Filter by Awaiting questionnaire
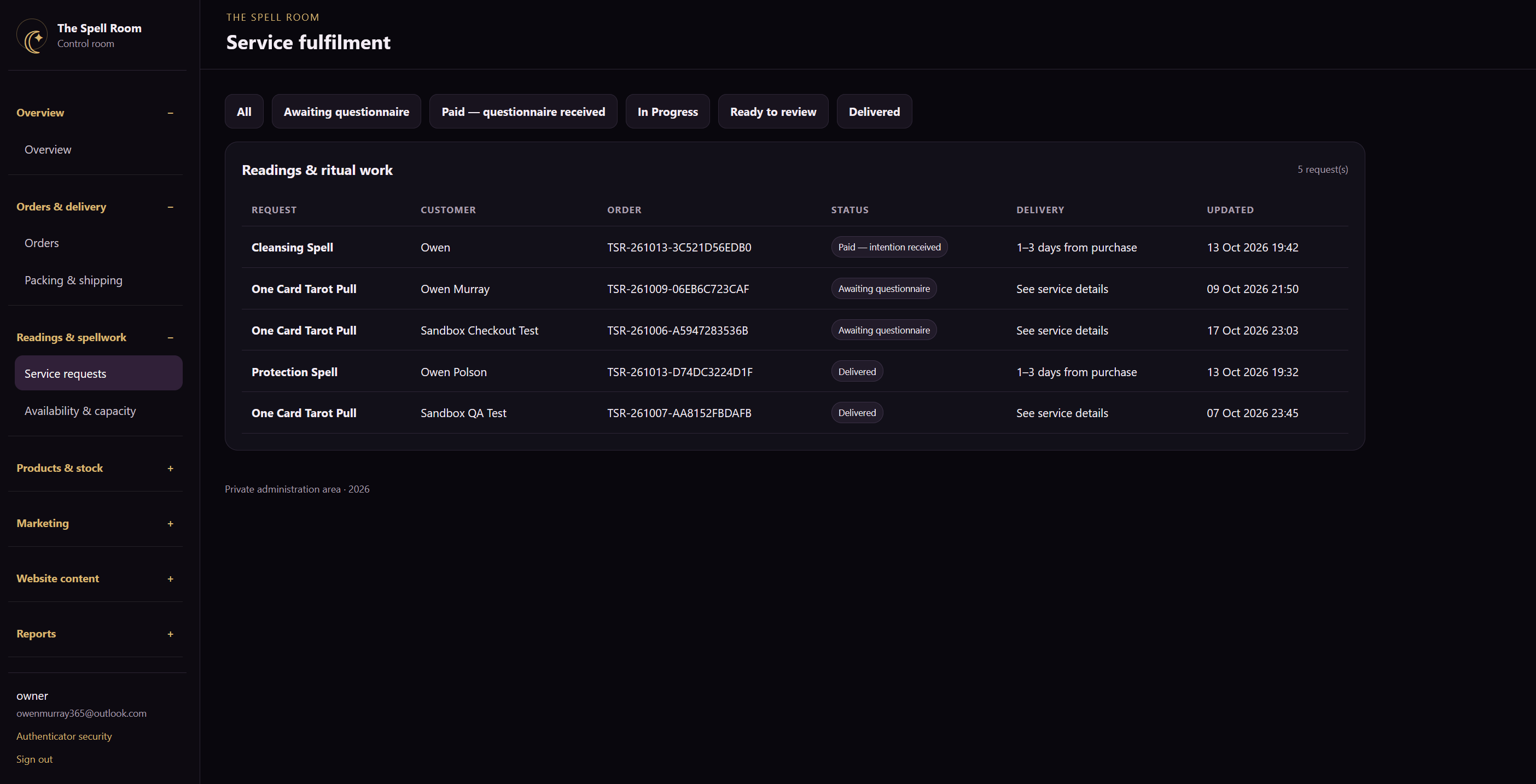1536x784 pixels. 346,112
